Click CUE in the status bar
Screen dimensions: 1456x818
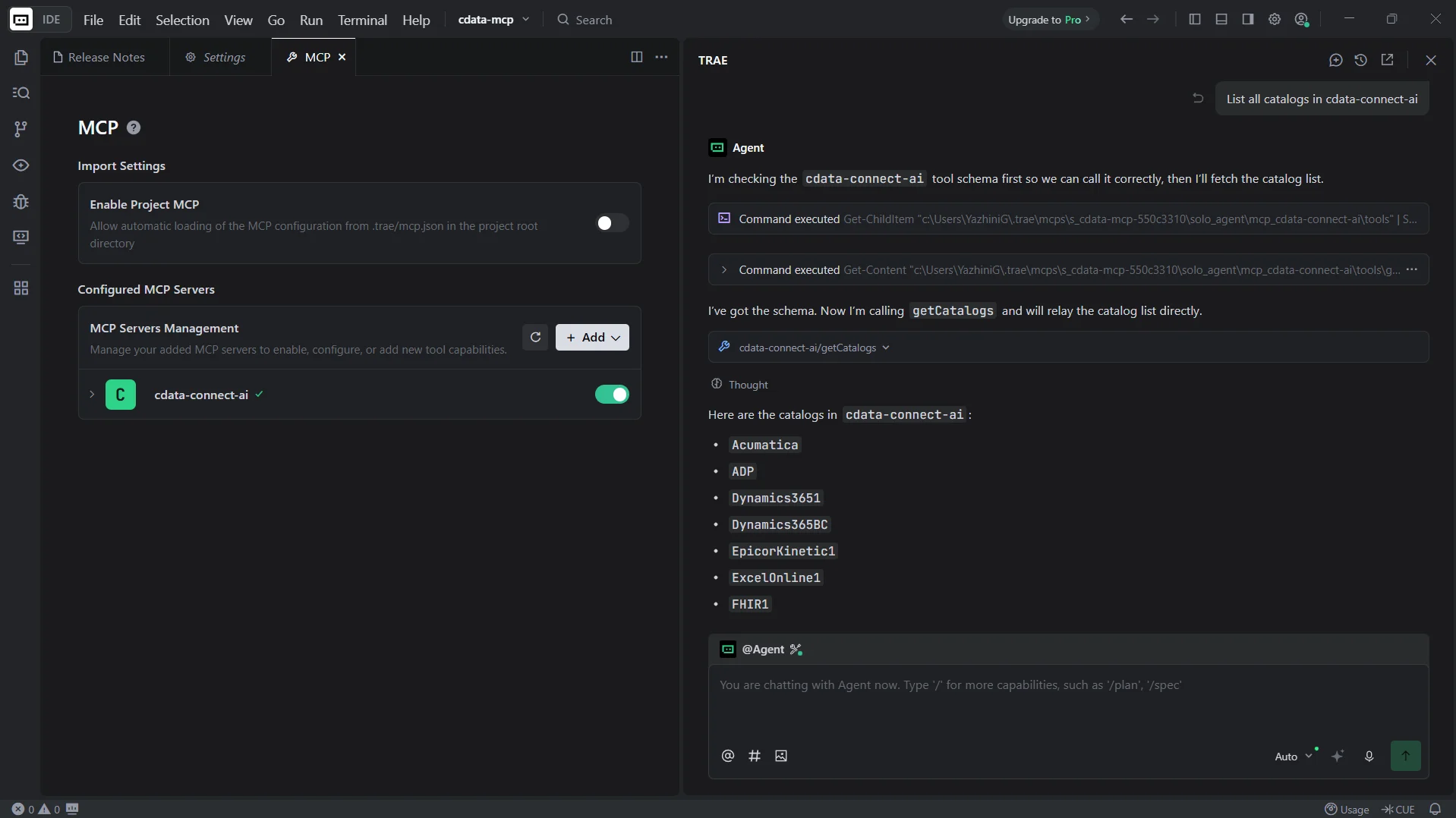(x=1398, y=809)
